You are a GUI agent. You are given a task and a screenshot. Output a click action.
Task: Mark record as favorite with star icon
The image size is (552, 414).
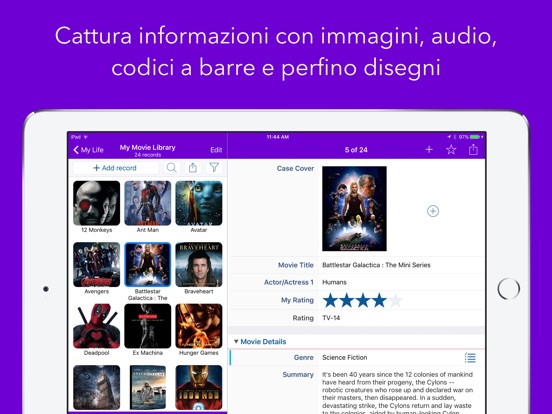pyautogui.click(x=451, y=150)
